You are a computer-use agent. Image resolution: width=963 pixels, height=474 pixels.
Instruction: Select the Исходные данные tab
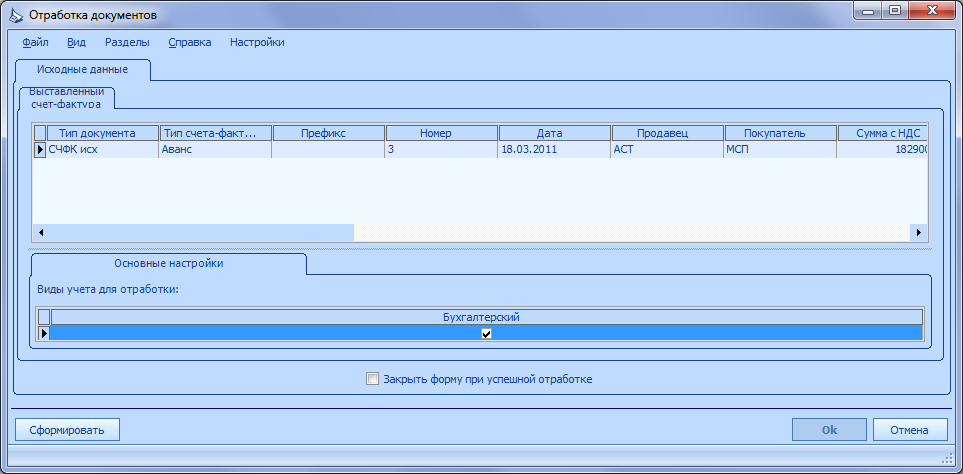pos(82,69)
